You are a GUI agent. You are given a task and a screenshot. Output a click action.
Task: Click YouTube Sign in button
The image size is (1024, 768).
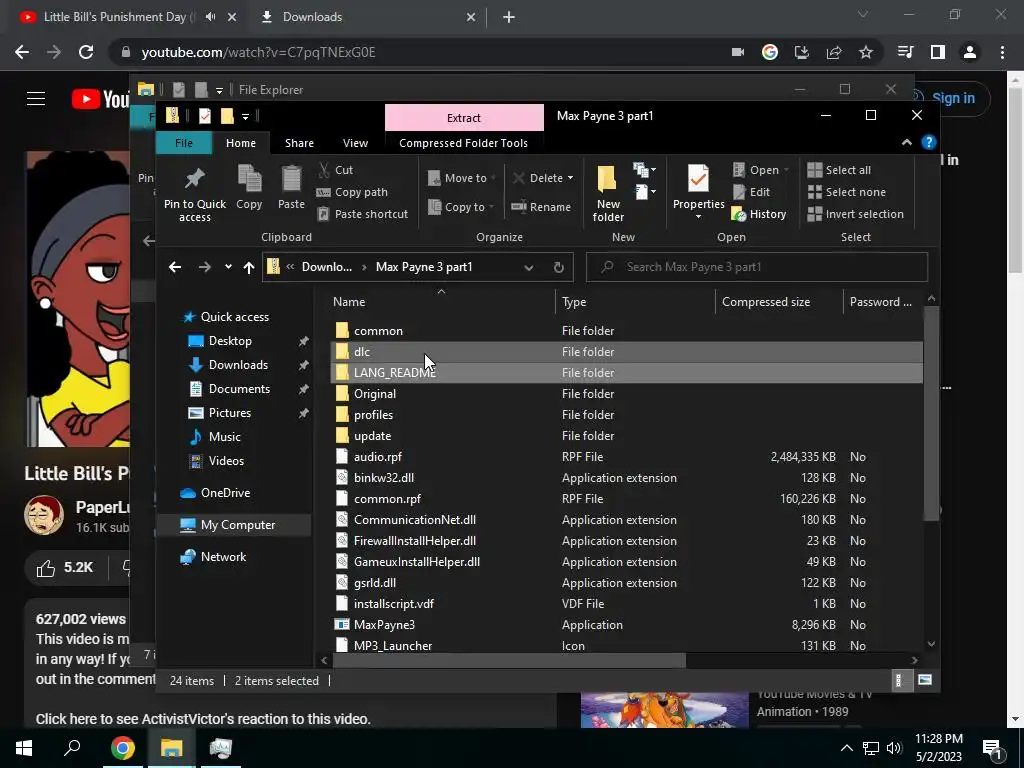[953, 99]
